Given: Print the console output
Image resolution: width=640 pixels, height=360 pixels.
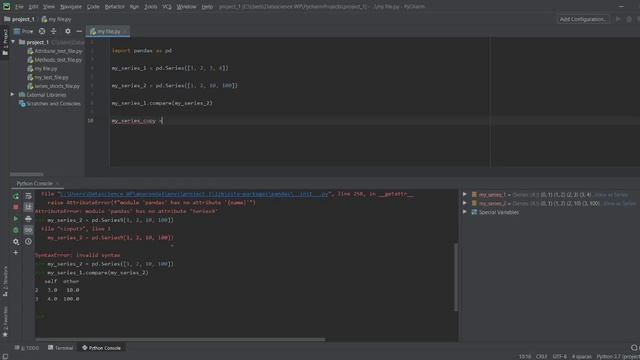Looking at the screenshot, I should click(28, 219).
